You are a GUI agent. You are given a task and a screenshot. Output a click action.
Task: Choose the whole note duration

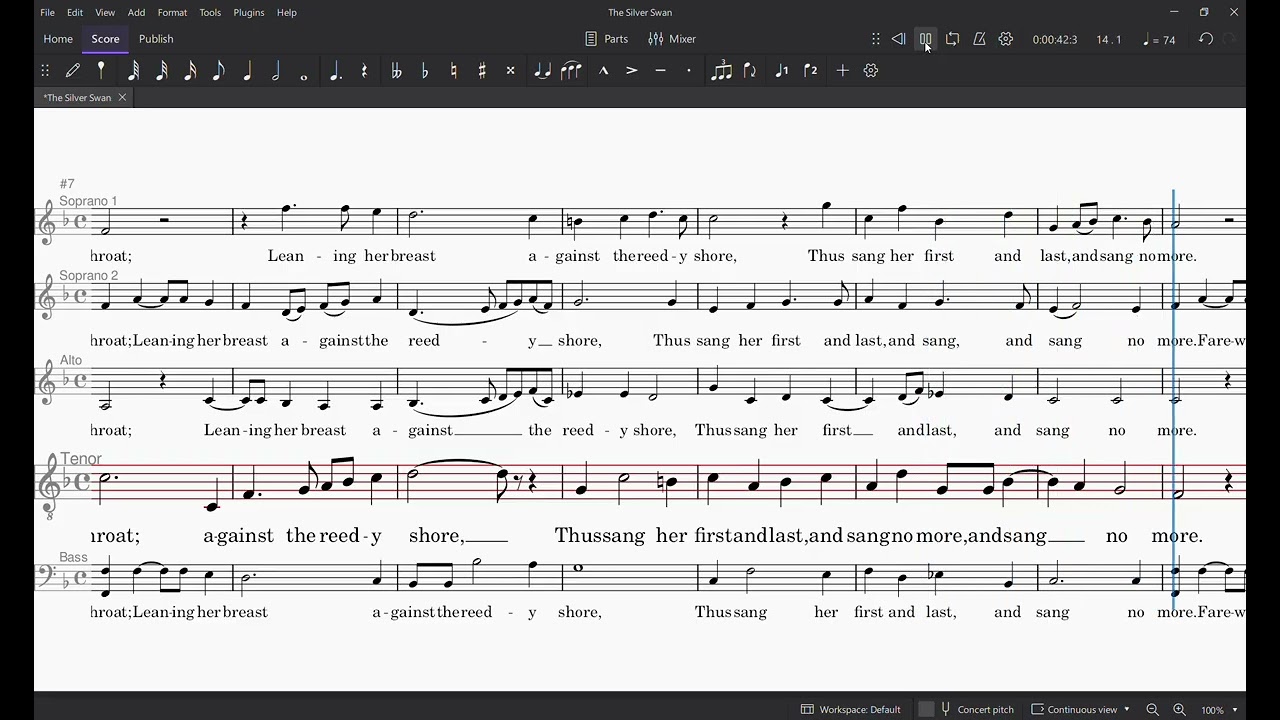pos(304,75)
